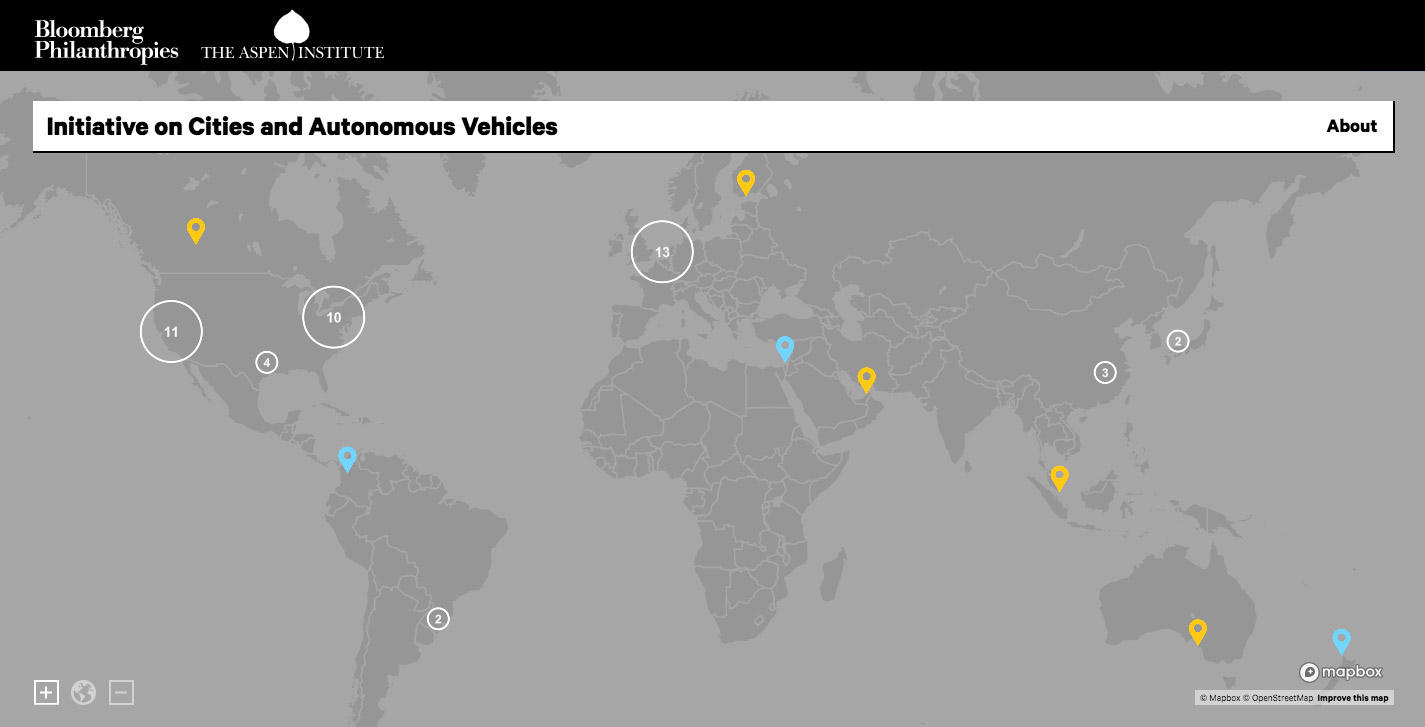The image size is (1425, 727).
Task: Open the About page
Action: click(1351, 126)
